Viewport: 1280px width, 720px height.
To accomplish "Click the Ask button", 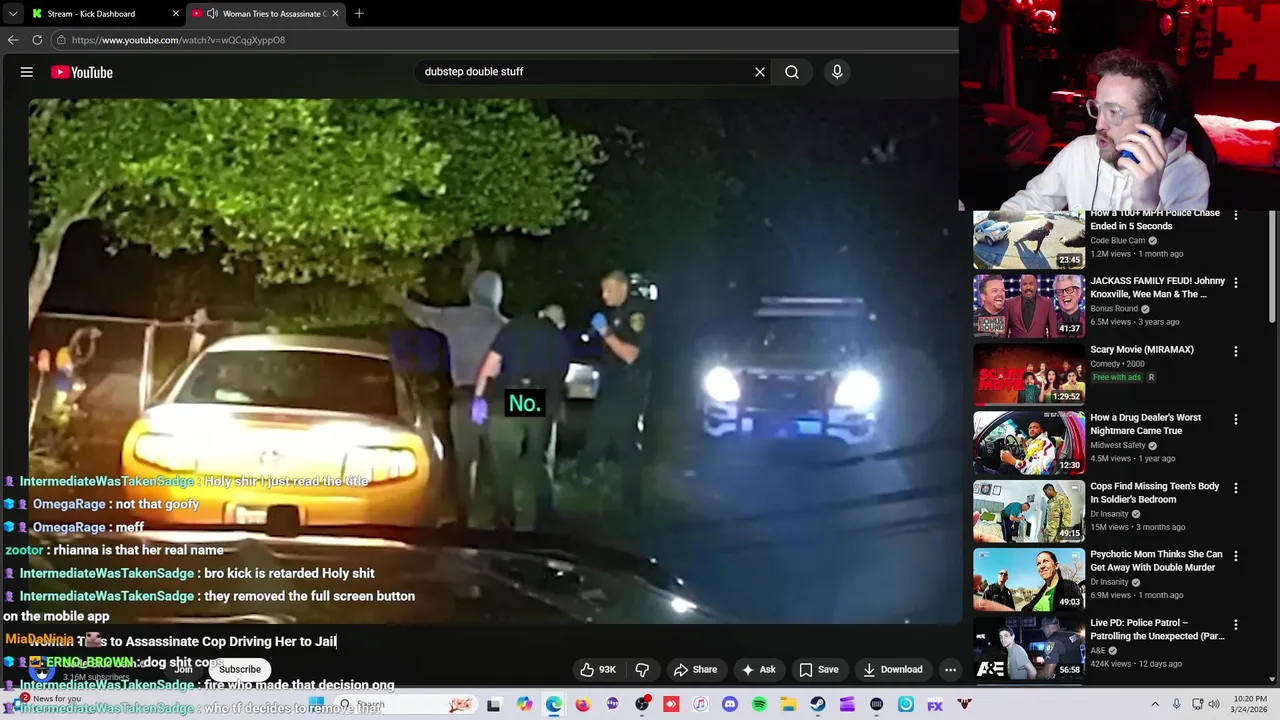I will click(x=758, y=670).
